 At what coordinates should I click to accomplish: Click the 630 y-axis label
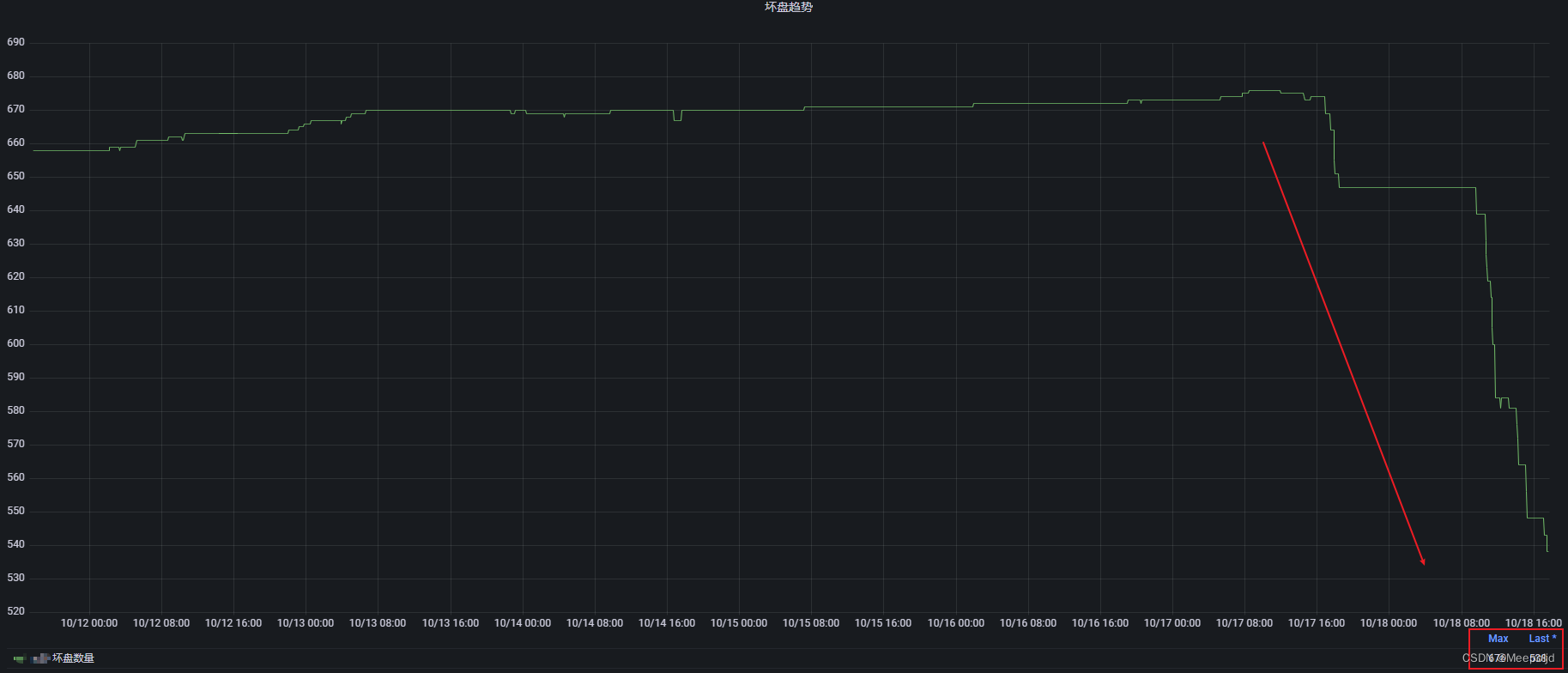15,243
